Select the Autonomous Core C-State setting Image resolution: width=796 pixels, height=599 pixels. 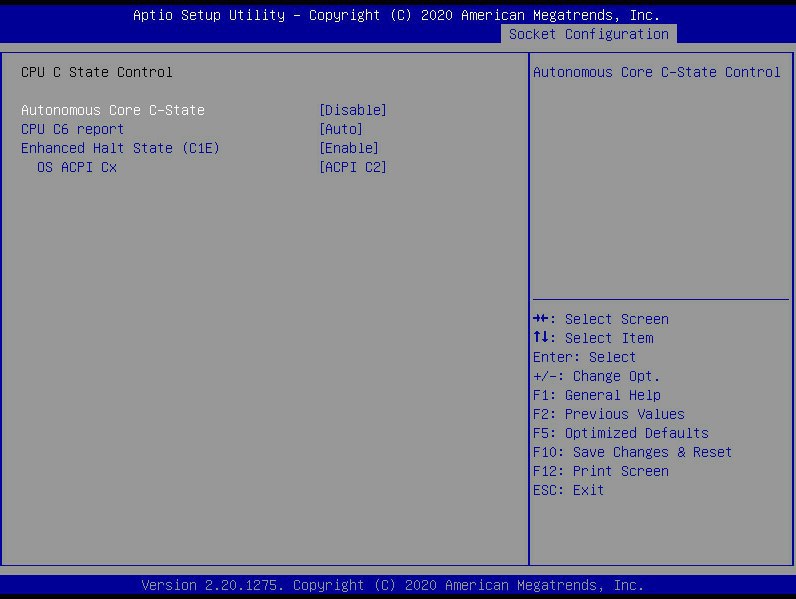(x=113, y=110)
